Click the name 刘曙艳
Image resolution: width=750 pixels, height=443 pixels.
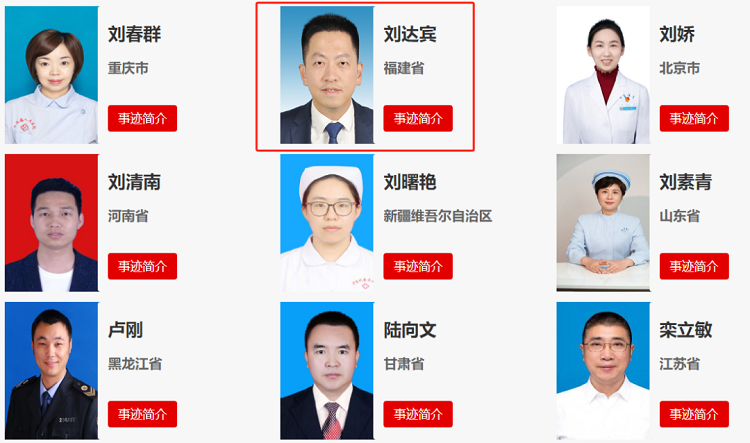tap(410, 182)
